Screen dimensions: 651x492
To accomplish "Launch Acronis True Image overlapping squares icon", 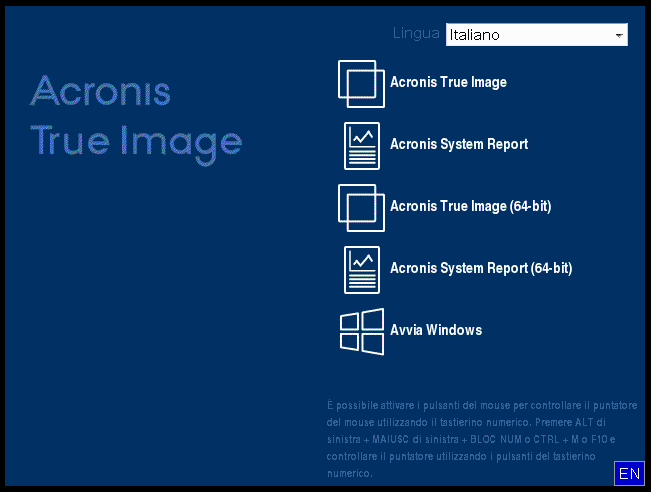I will (361, 83).
